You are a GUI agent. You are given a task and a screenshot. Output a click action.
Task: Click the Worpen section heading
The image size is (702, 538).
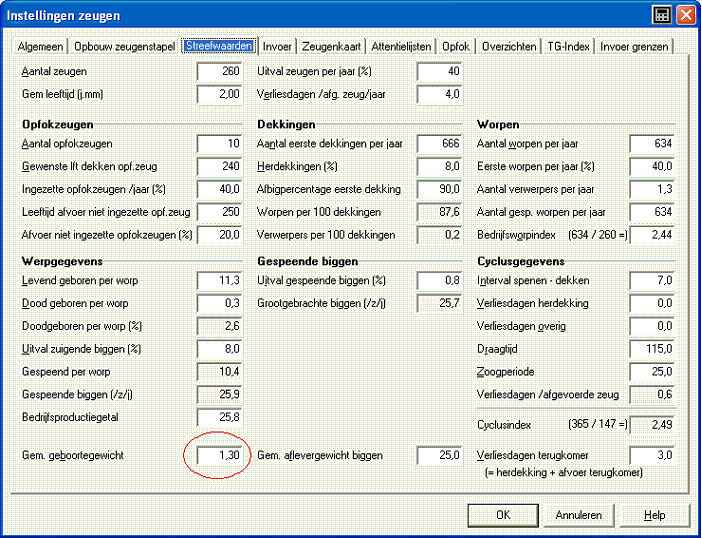coord(498,124)
